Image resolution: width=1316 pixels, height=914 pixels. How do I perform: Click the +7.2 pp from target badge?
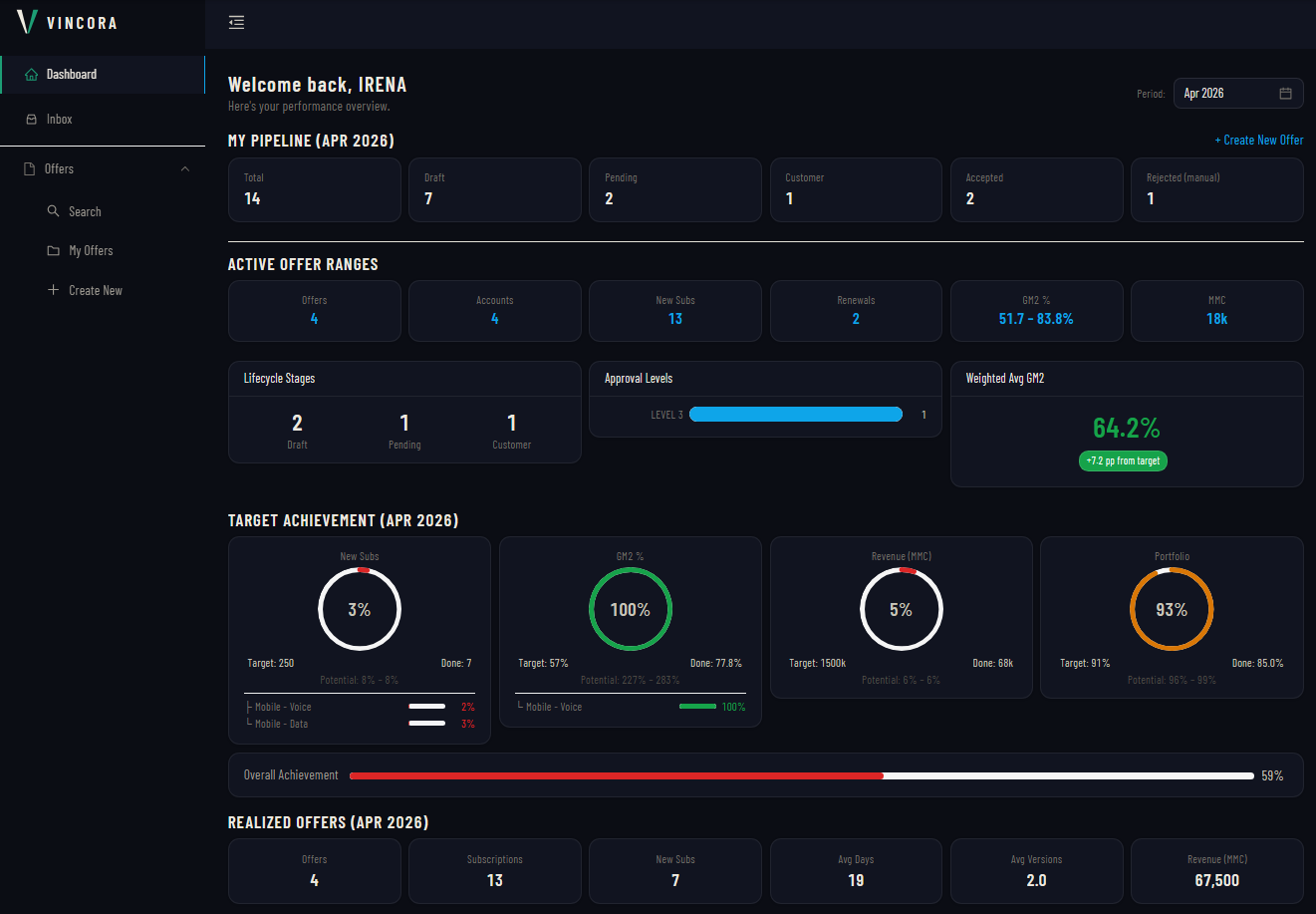(x=1123, y=461)
